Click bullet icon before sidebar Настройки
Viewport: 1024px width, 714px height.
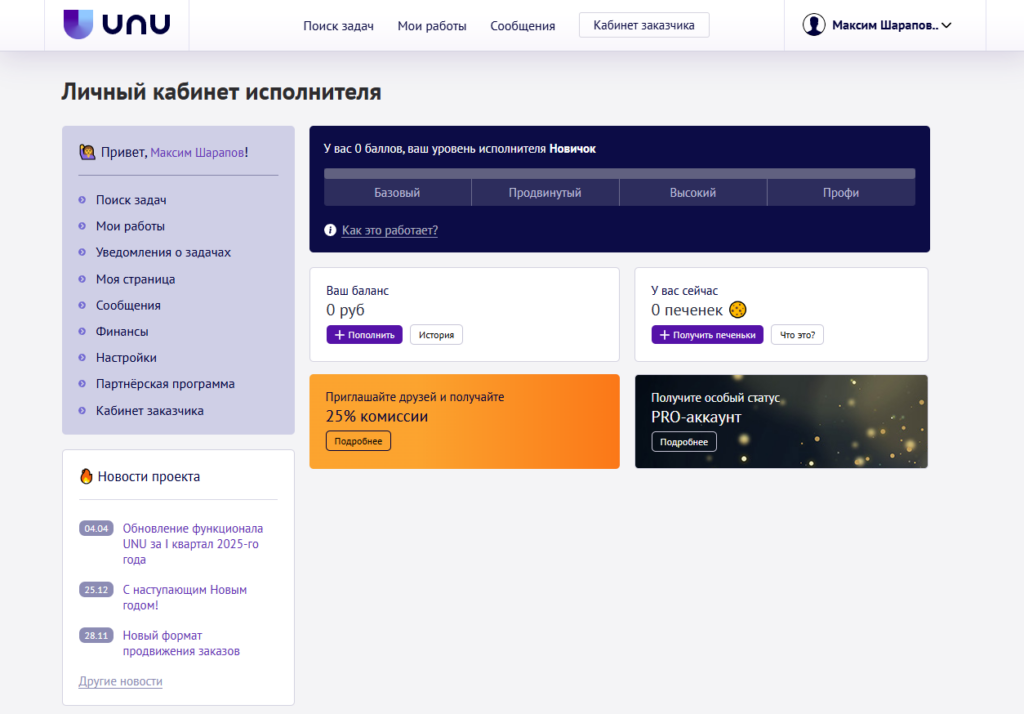(82, 357)
